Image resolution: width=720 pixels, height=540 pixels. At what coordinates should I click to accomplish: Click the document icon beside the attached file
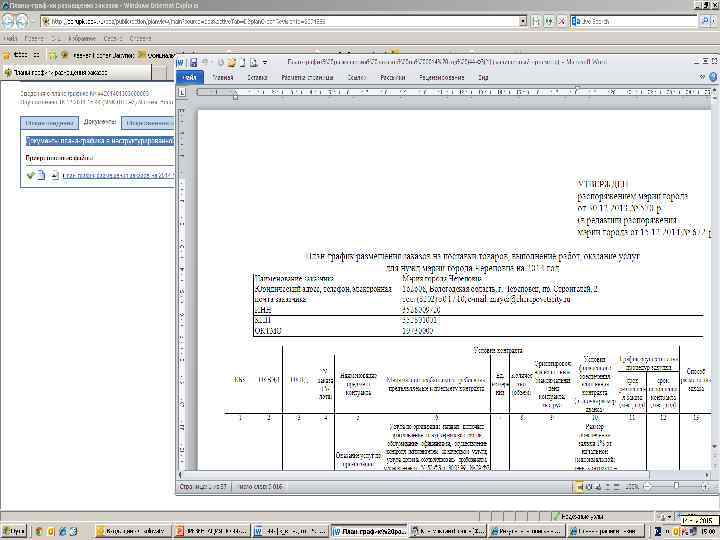41,175
